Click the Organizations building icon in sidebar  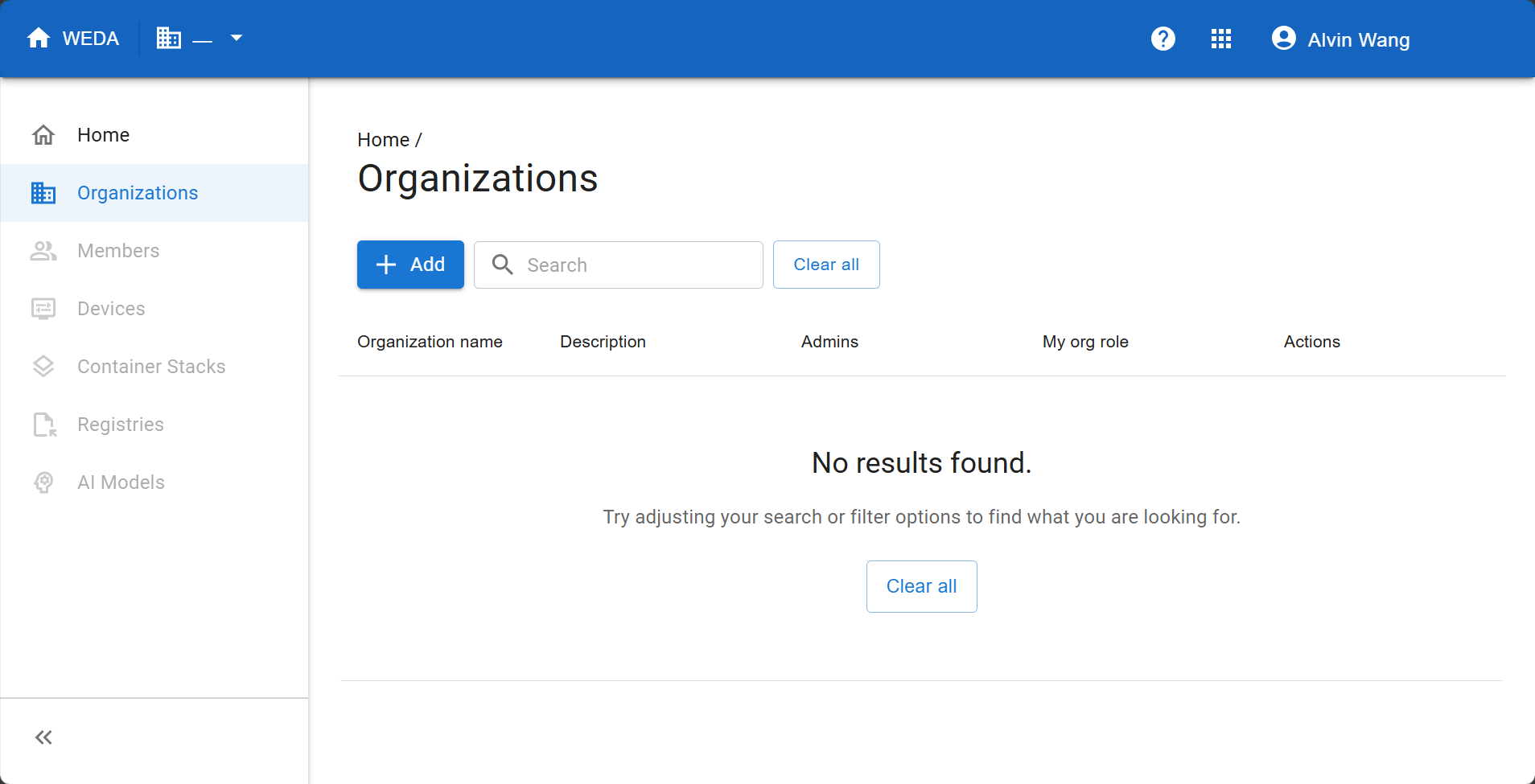click(x=43, y=193)
